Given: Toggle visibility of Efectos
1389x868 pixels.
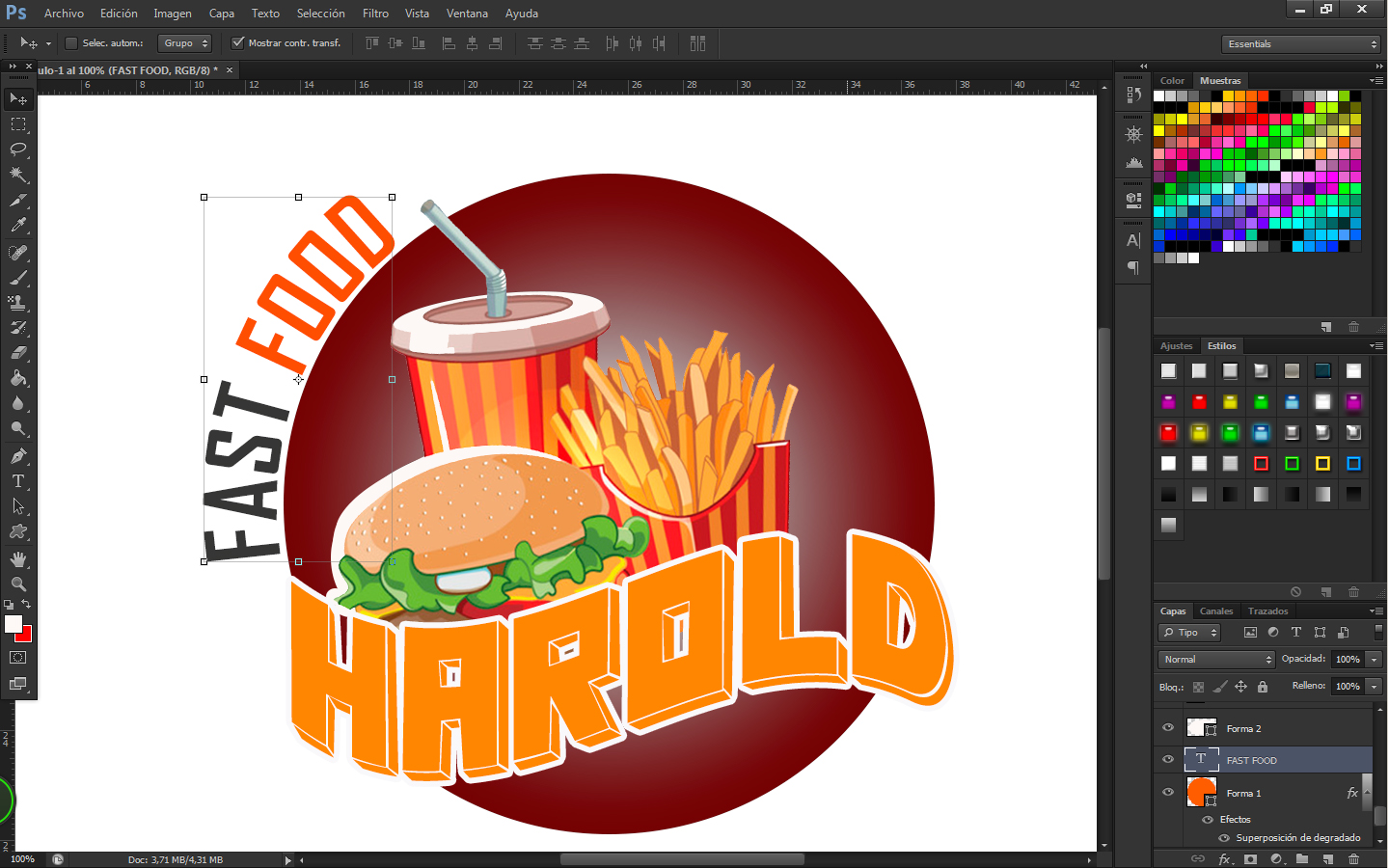Looking at the screenshot, I should (1208, 820).
